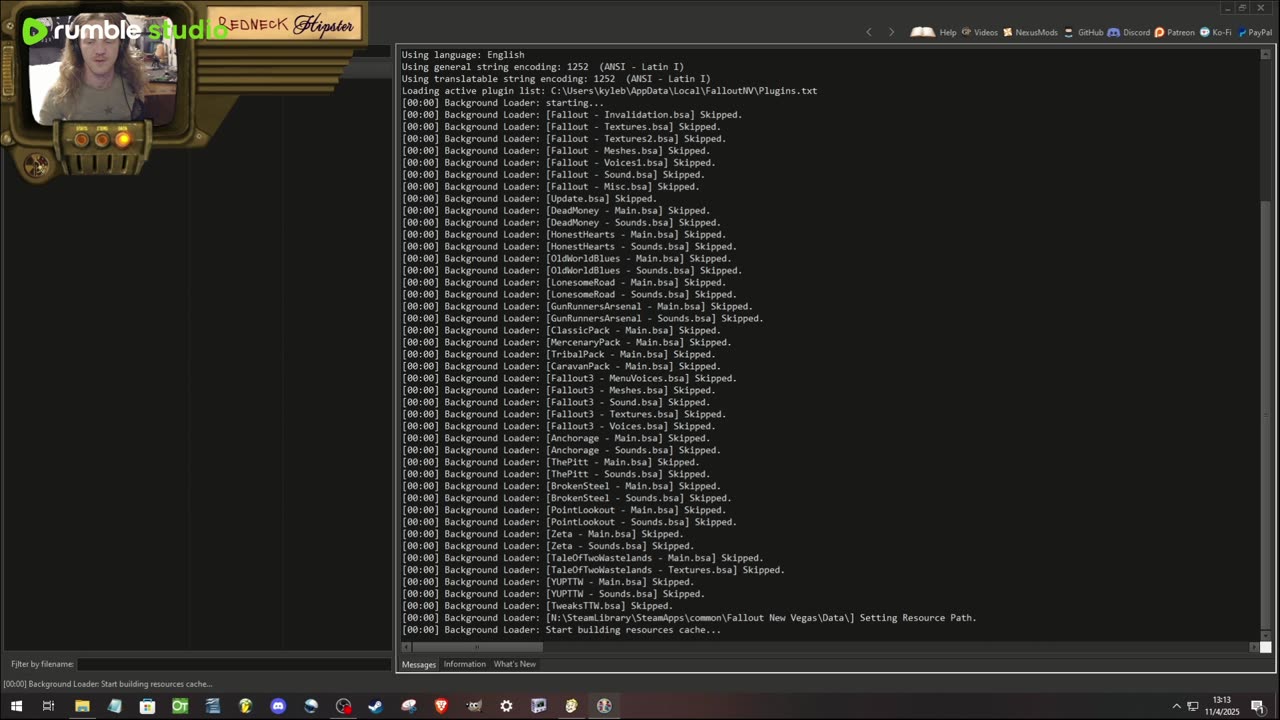1280x720 pixels.
Task: Open Task View on the taskbar
Action: point(48,706)
